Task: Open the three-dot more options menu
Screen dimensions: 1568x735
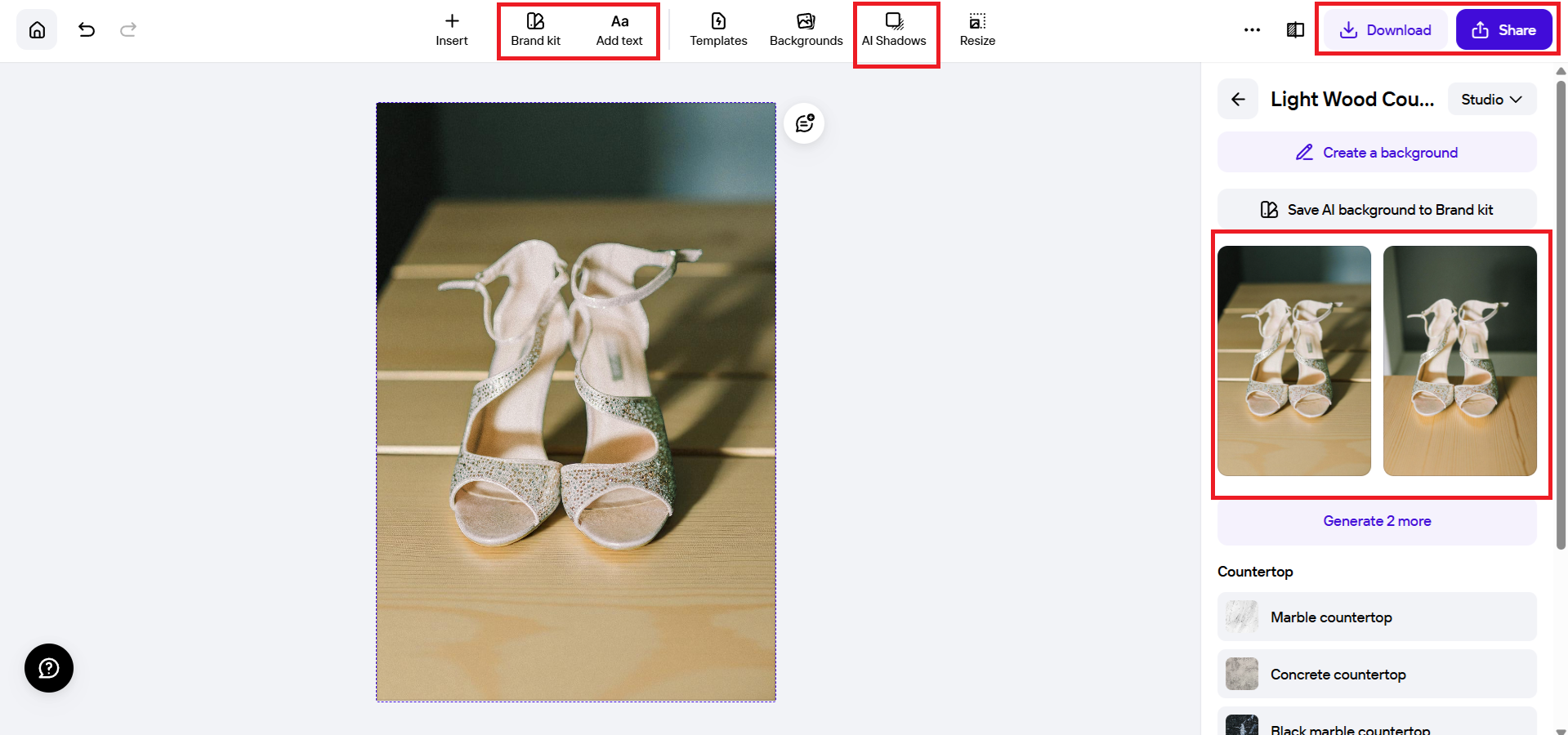Action: point(1252,30)
